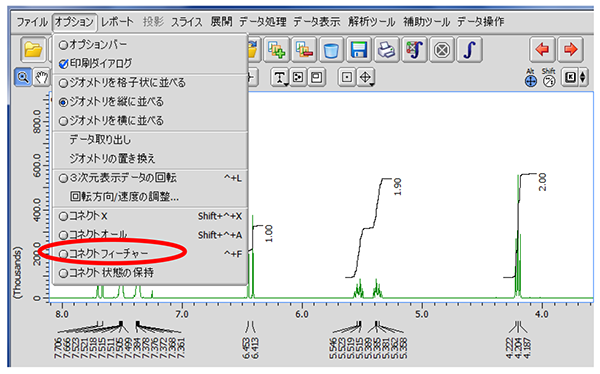Open the データ処理 menu
The image size is (600, 374).
pyautogui.click(x=262, y=22)
